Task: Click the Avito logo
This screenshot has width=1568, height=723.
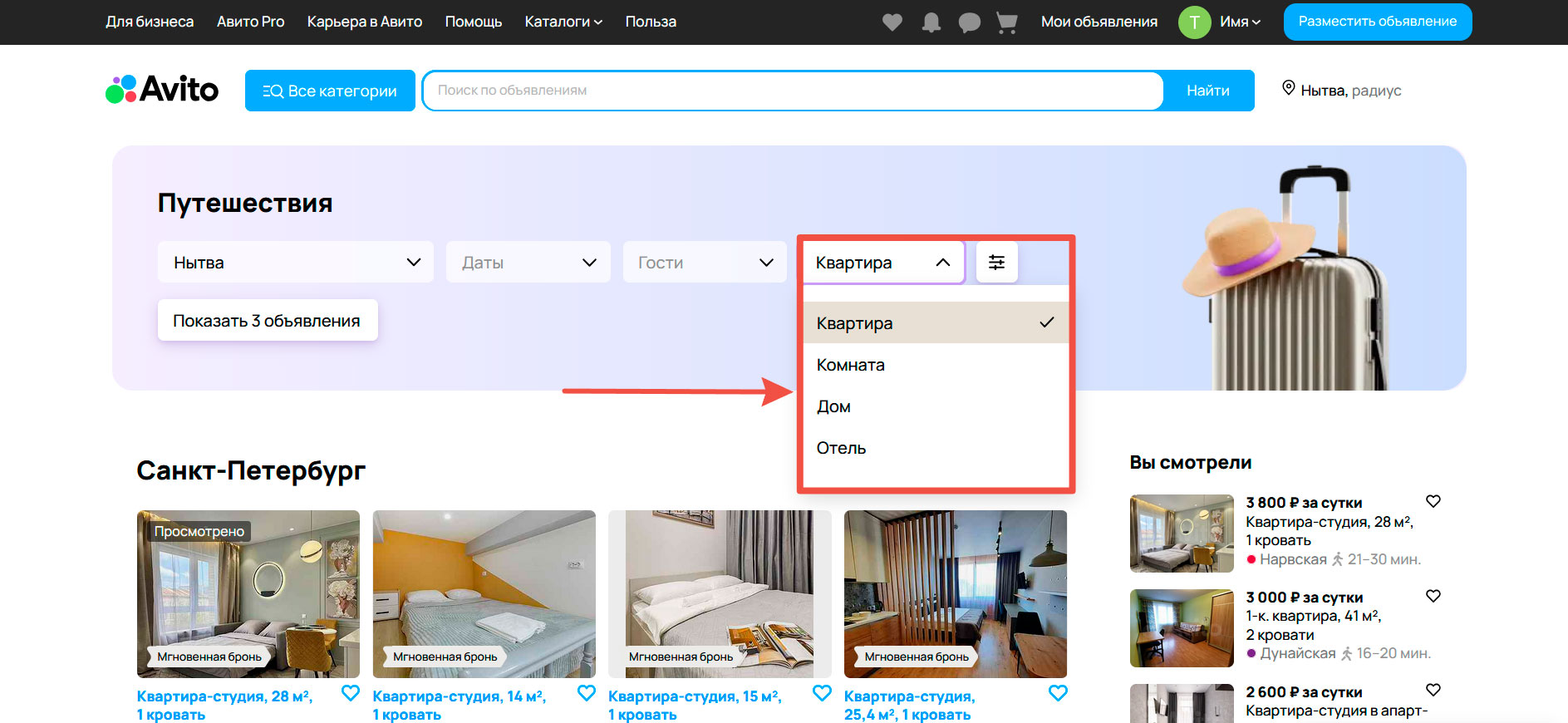Action: 162,90
